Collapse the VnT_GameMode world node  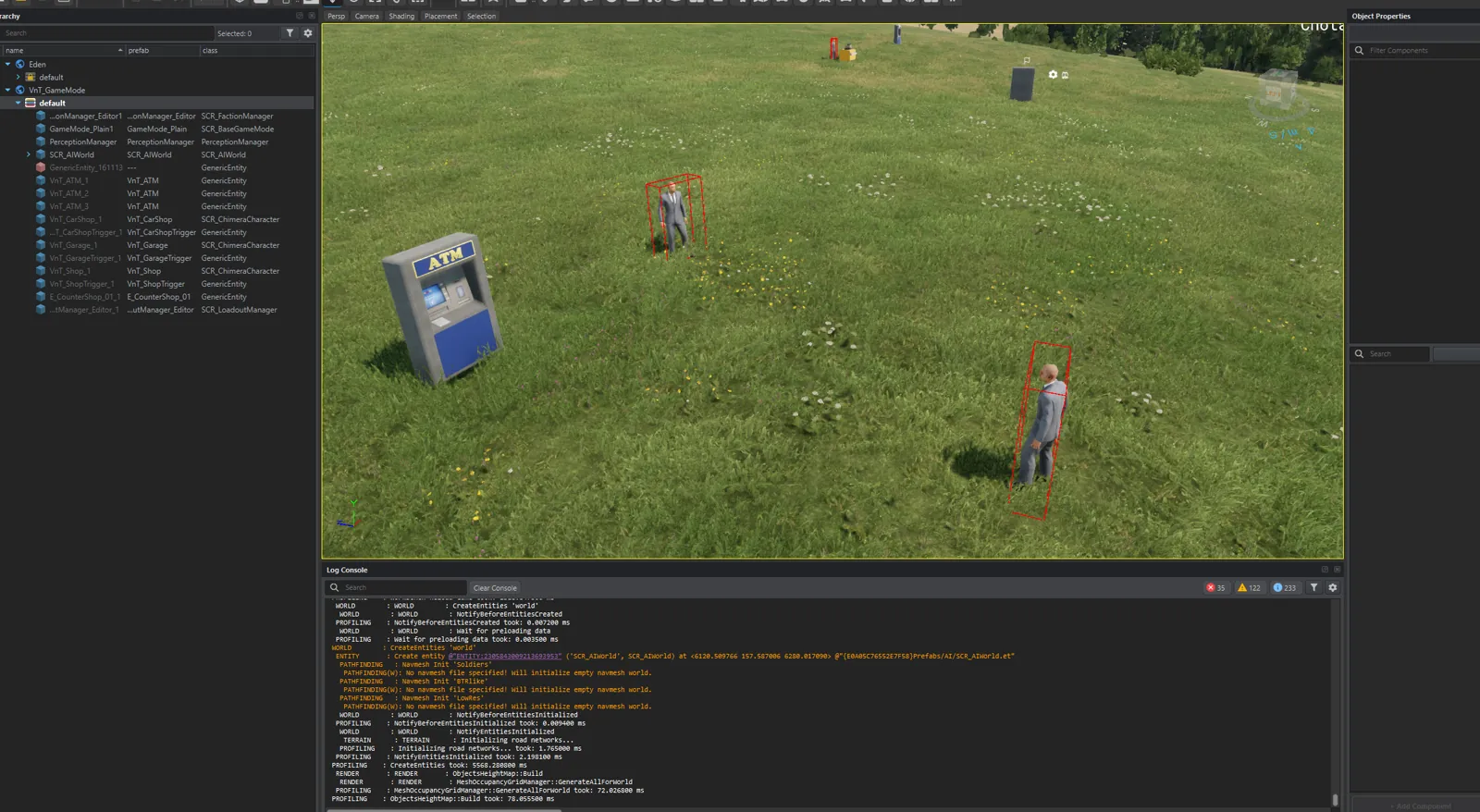(x=8, y=90)
